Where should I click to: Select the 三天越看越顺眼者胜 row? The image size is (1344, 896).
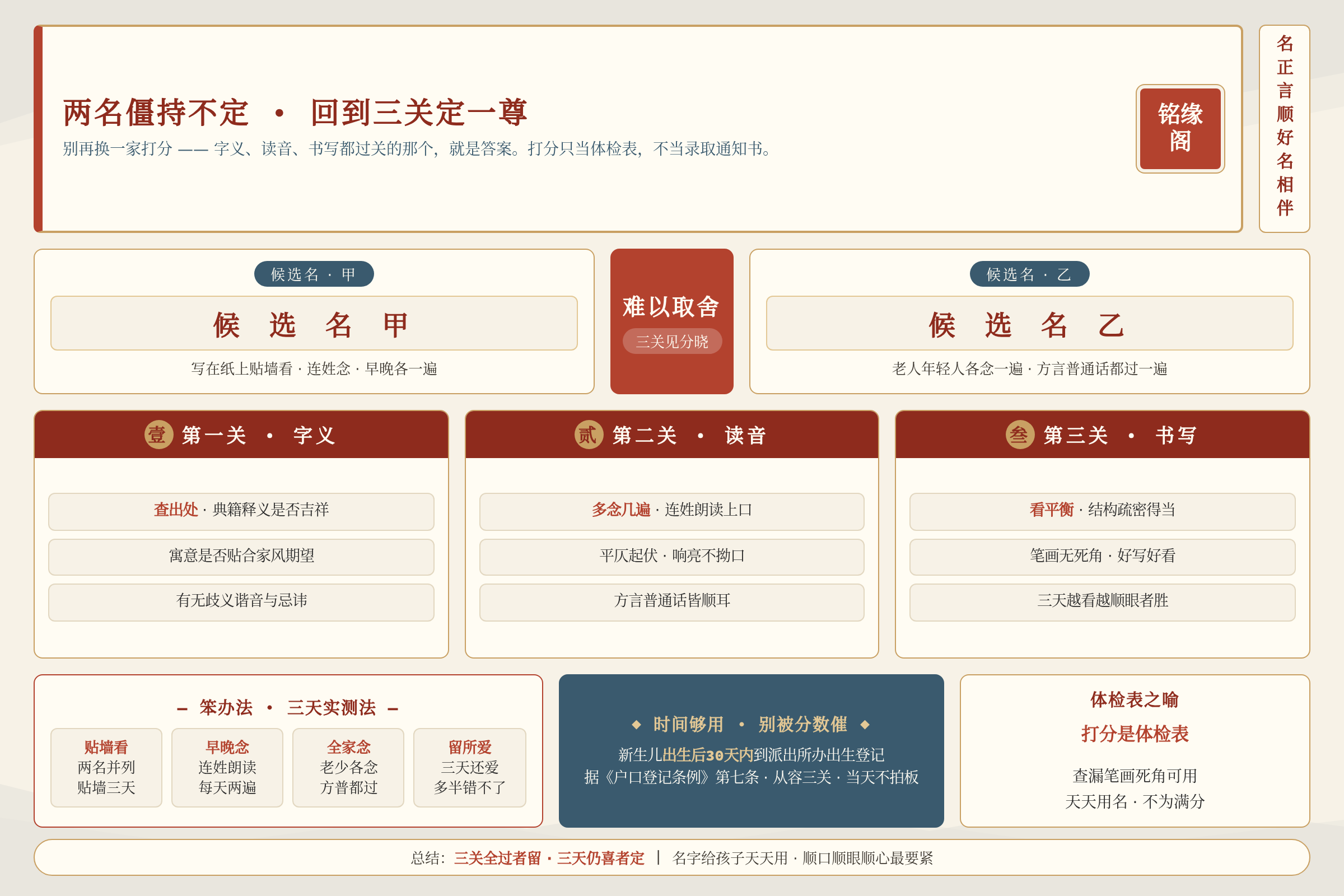point(1102,601)
